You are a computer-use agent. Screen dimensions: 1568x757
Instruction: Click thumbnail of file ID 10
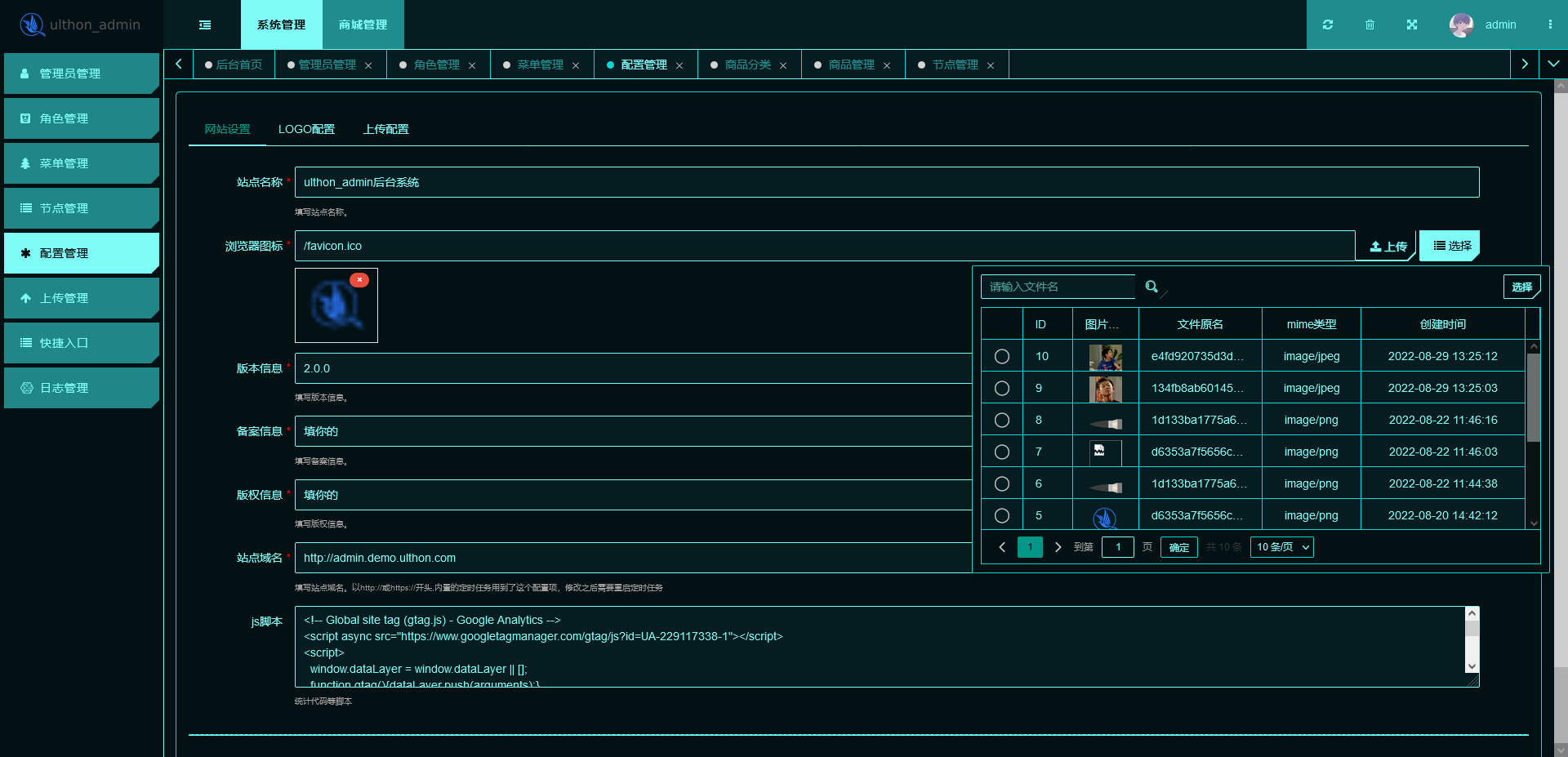click(x=1106, y=357)
